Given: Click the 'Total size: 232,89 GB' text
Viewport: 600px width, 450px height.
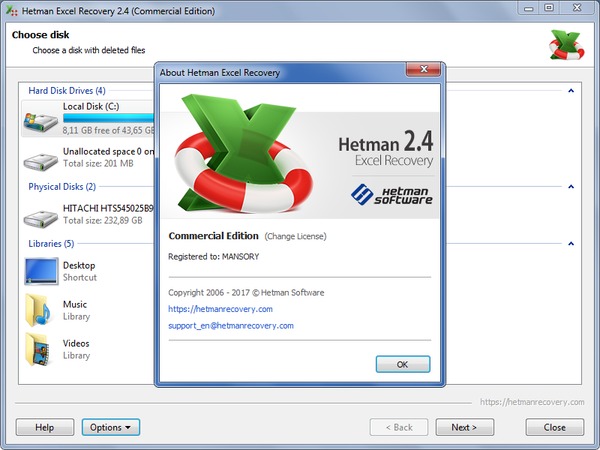Looking at the screenshot, I should 103,220.
